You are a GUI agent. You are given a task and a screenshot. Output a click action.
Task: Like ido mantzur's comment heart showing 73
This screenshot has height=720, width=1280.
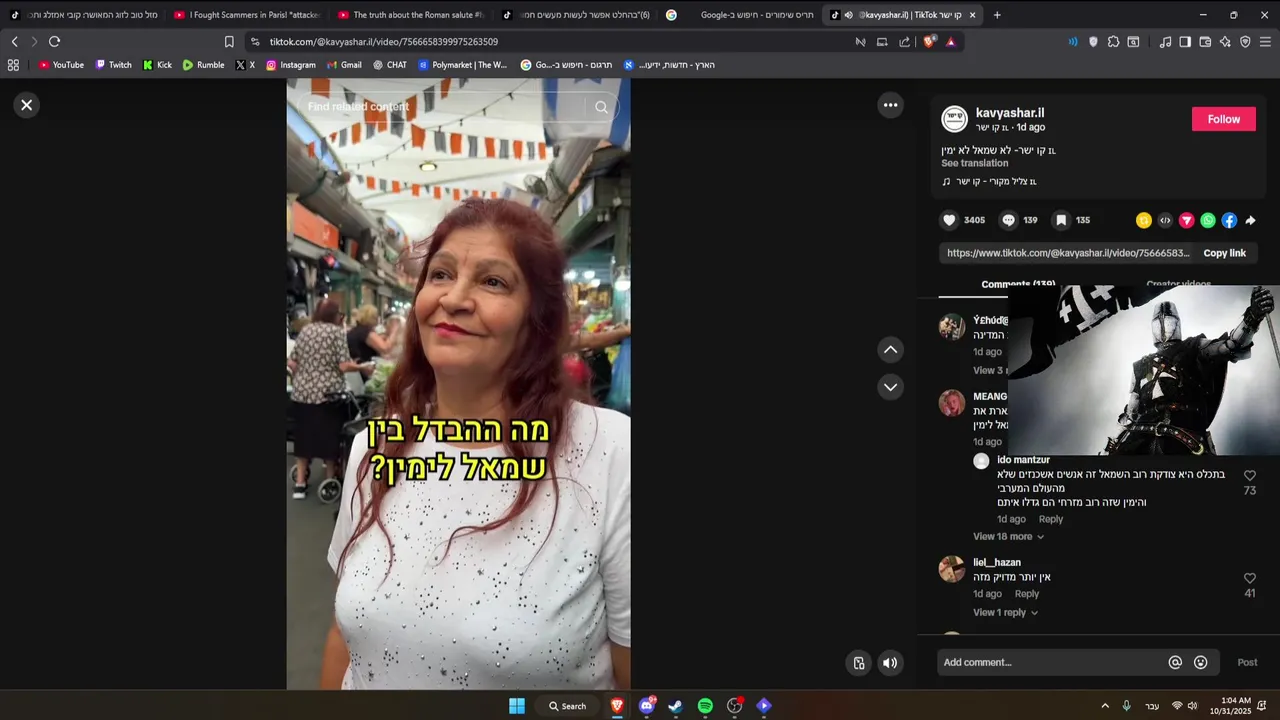(1249, 476)
